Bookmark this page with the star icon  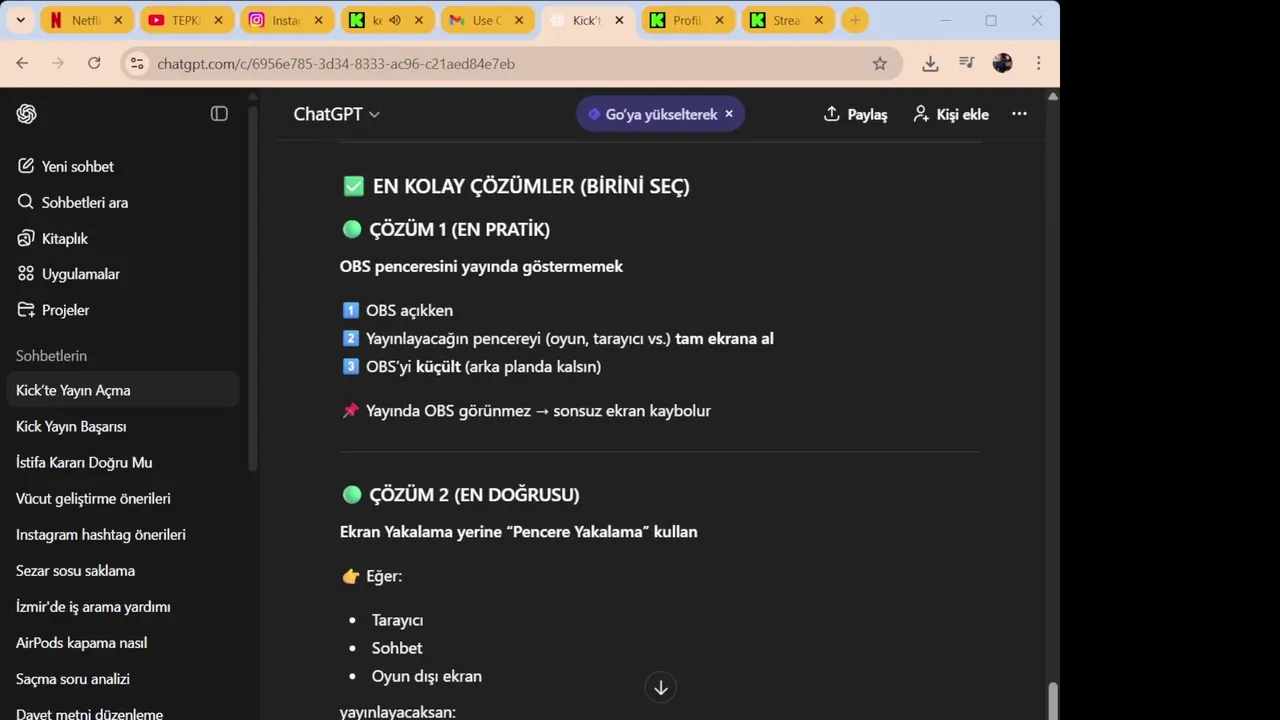(x=880, y=63)
